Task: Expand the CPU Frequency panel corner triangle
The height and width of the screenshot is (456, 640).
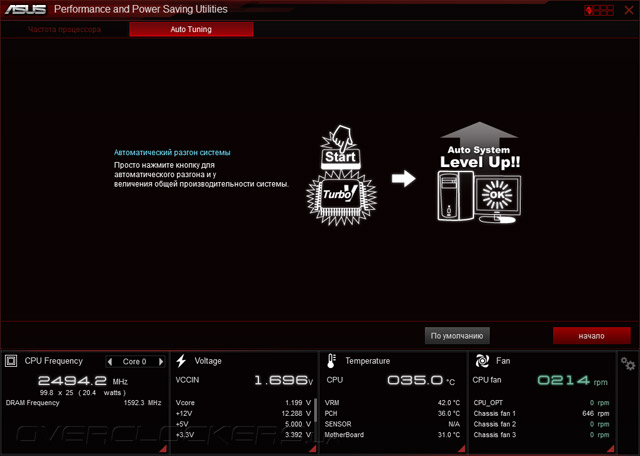Action: 163,449
